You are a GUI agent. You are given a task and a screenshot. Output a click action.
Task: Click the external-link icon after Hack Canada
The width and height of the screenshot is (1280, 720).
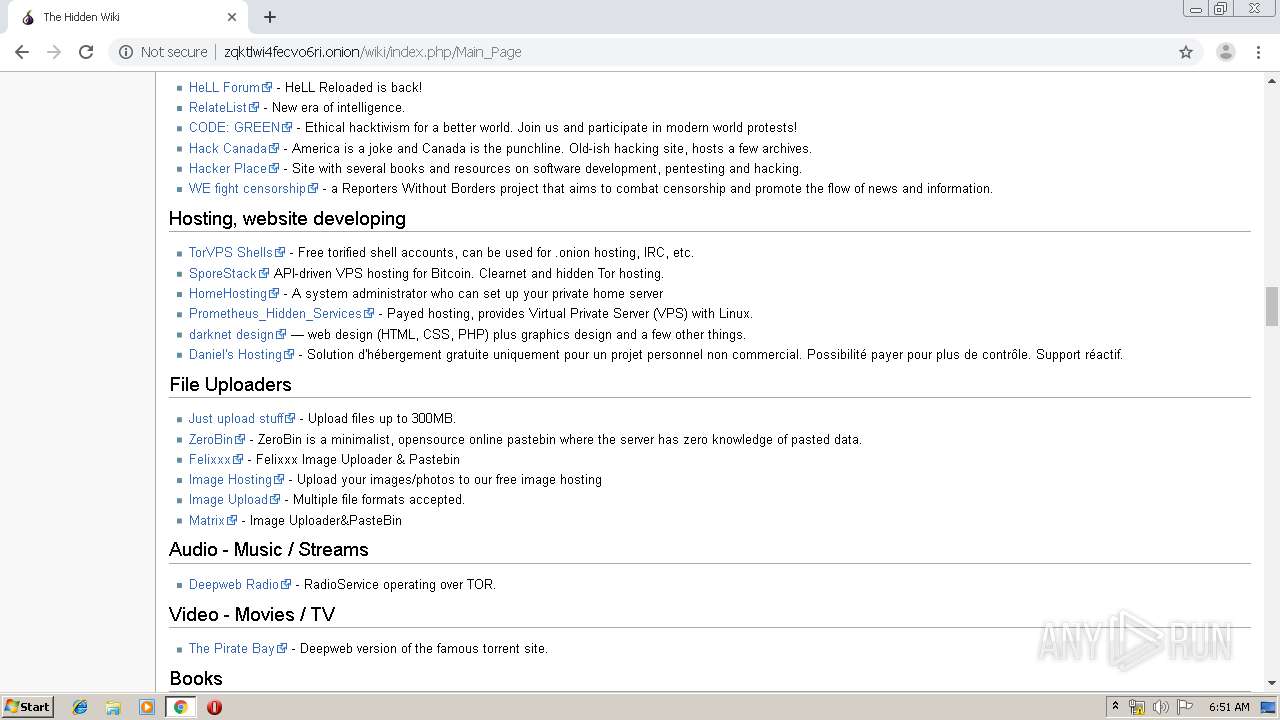(x=274, y=148)
